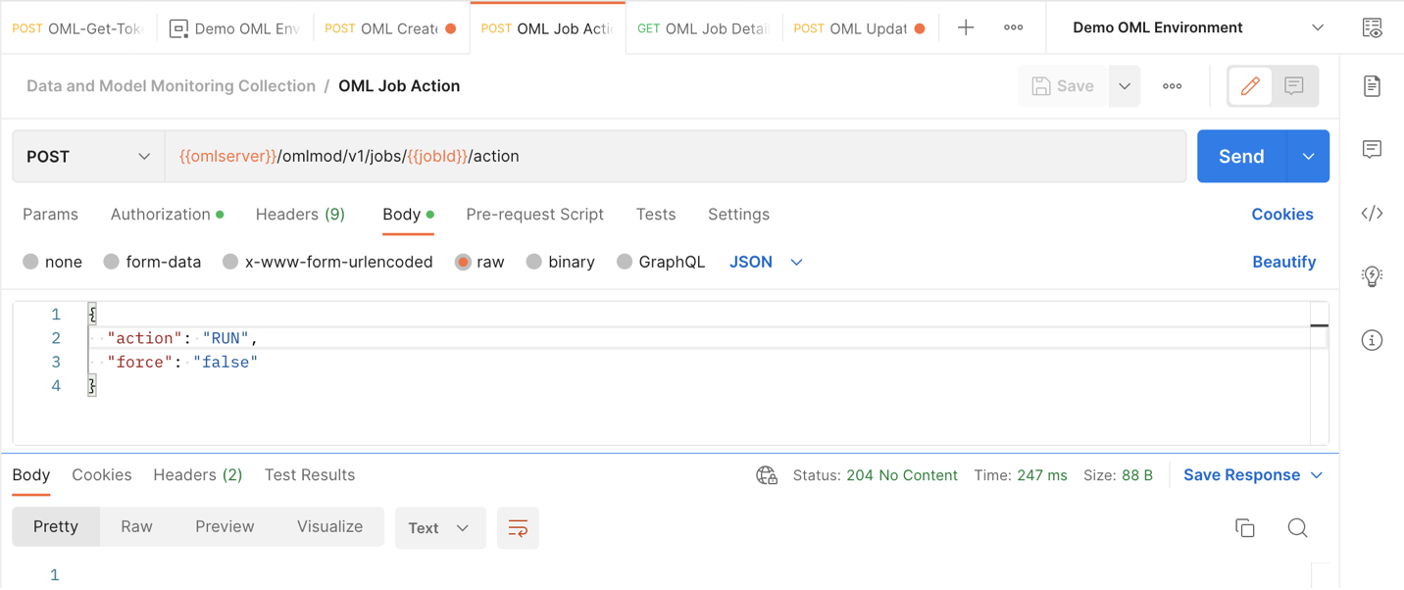Show the code snippet panel icon

(x=1372, y=213)
